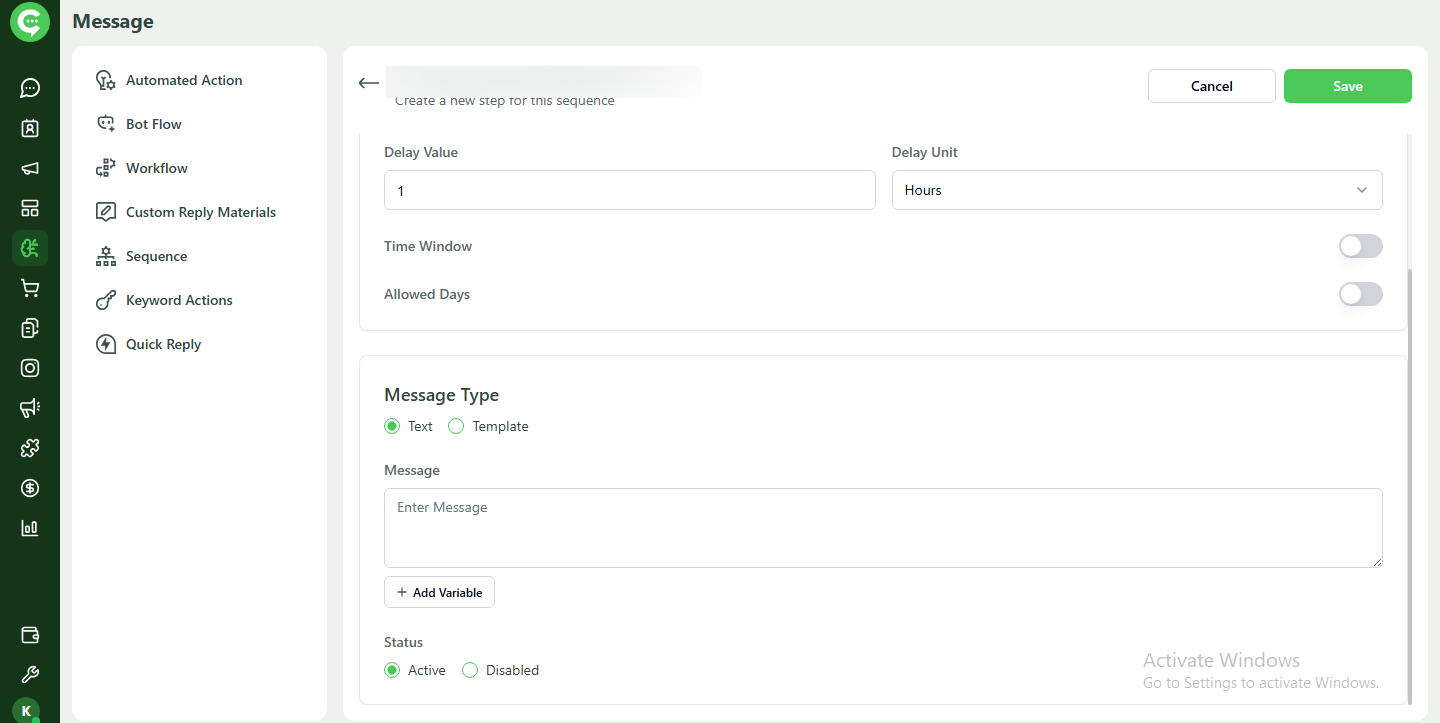The image size is (1440, 723).
Task: Click the wrench tools icon near the sidebar bottom
Action: tap(29, 673)
